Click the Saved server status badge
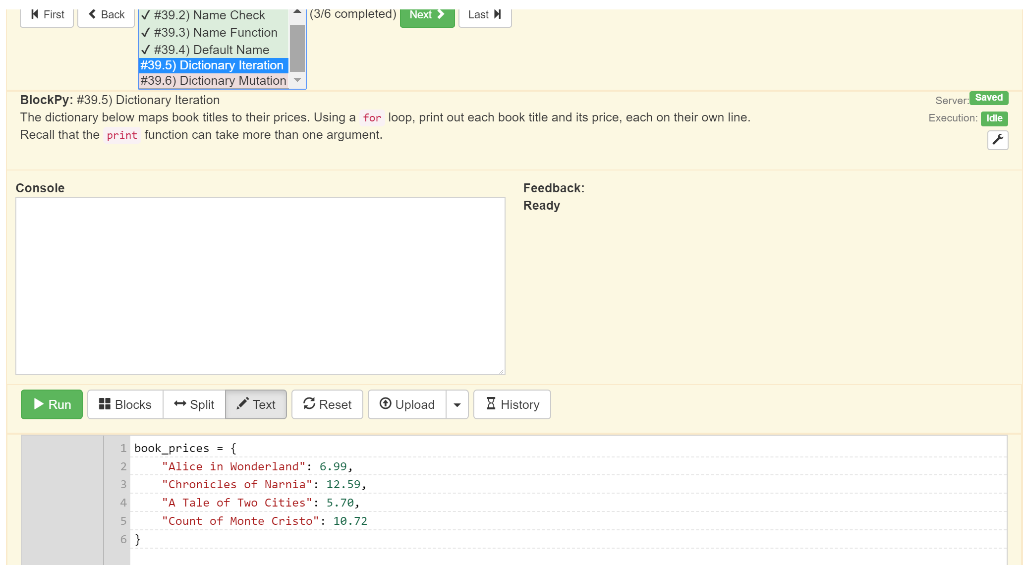This screenshot has height=565, width=1024. 989,98
